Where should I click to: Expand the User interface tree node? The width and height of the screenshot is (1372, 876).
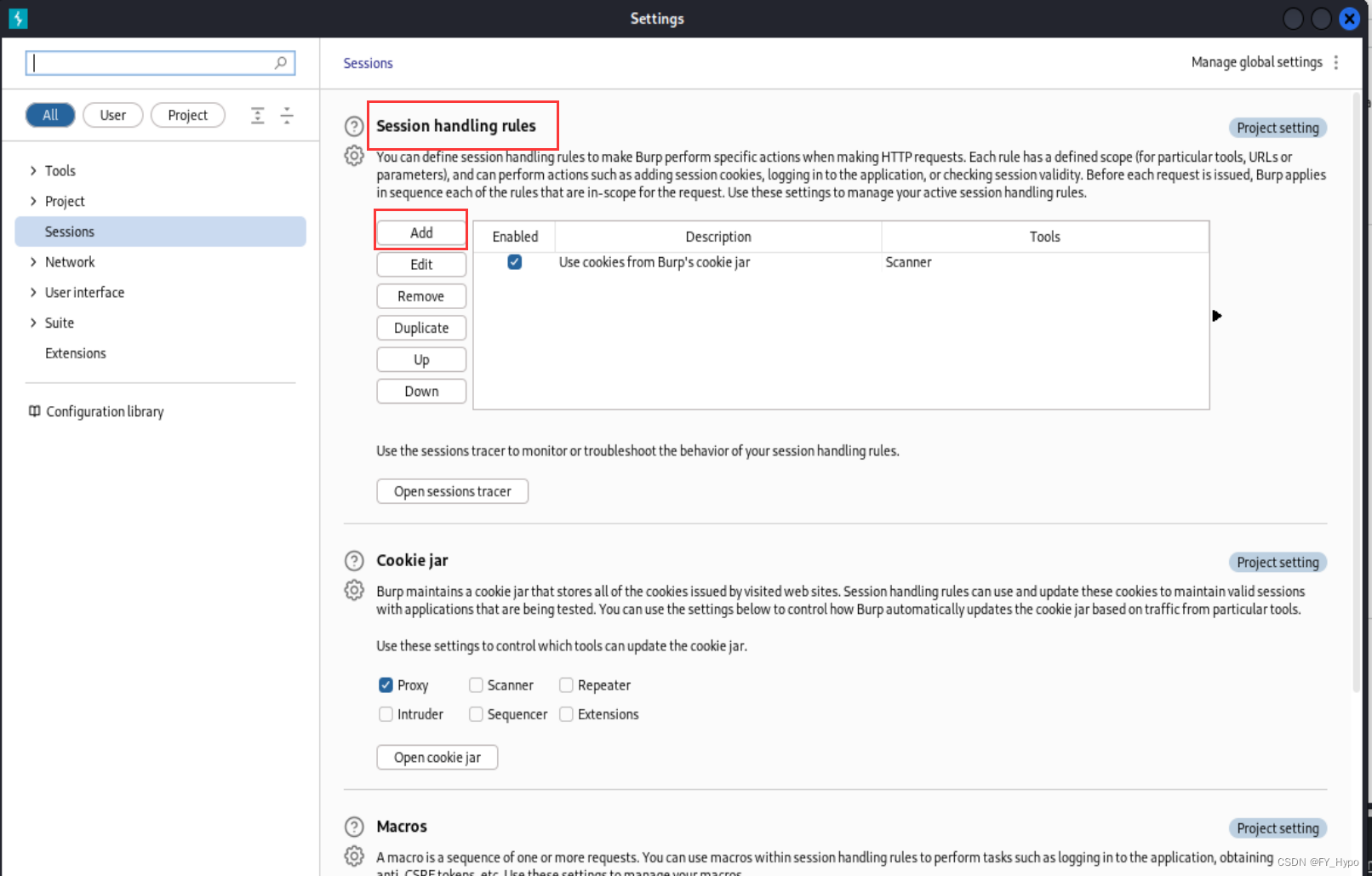coord(33,292)
